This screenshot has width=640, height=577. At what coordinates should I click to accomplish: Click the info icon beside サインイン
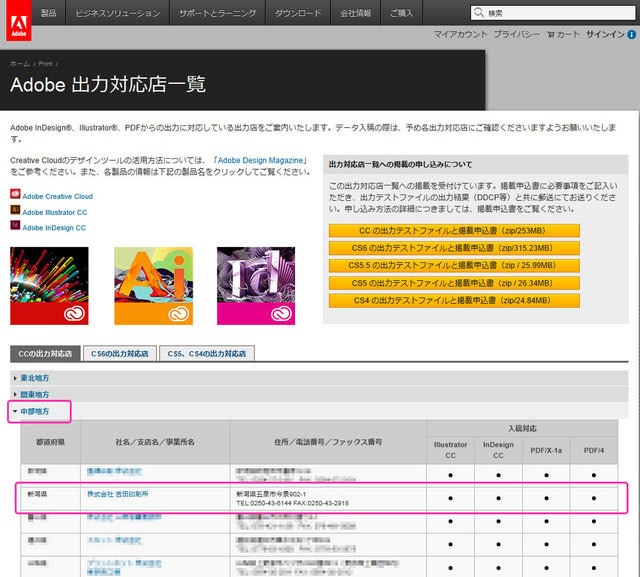(631, 35)
